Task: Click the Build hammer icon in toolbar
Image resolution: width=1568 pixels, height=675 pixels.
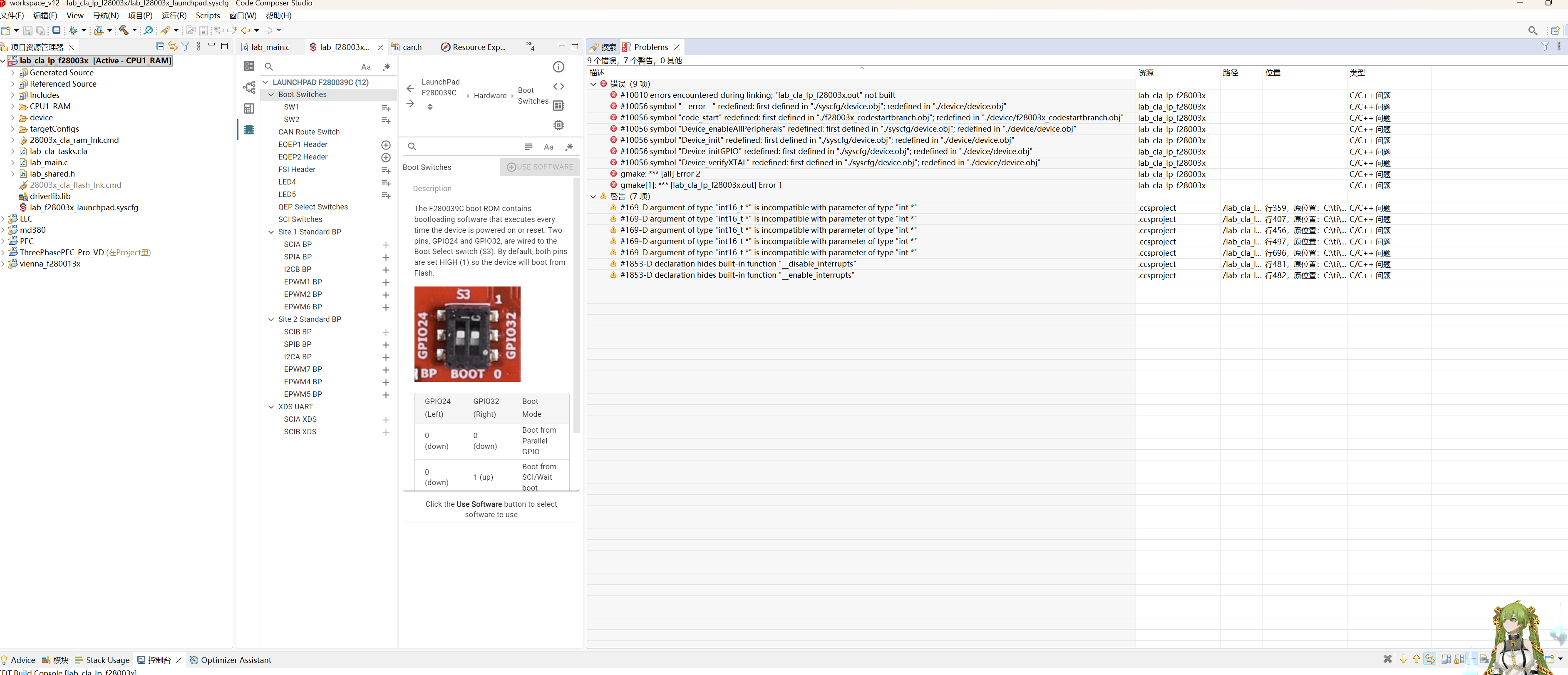Action: tap(124, 30)
